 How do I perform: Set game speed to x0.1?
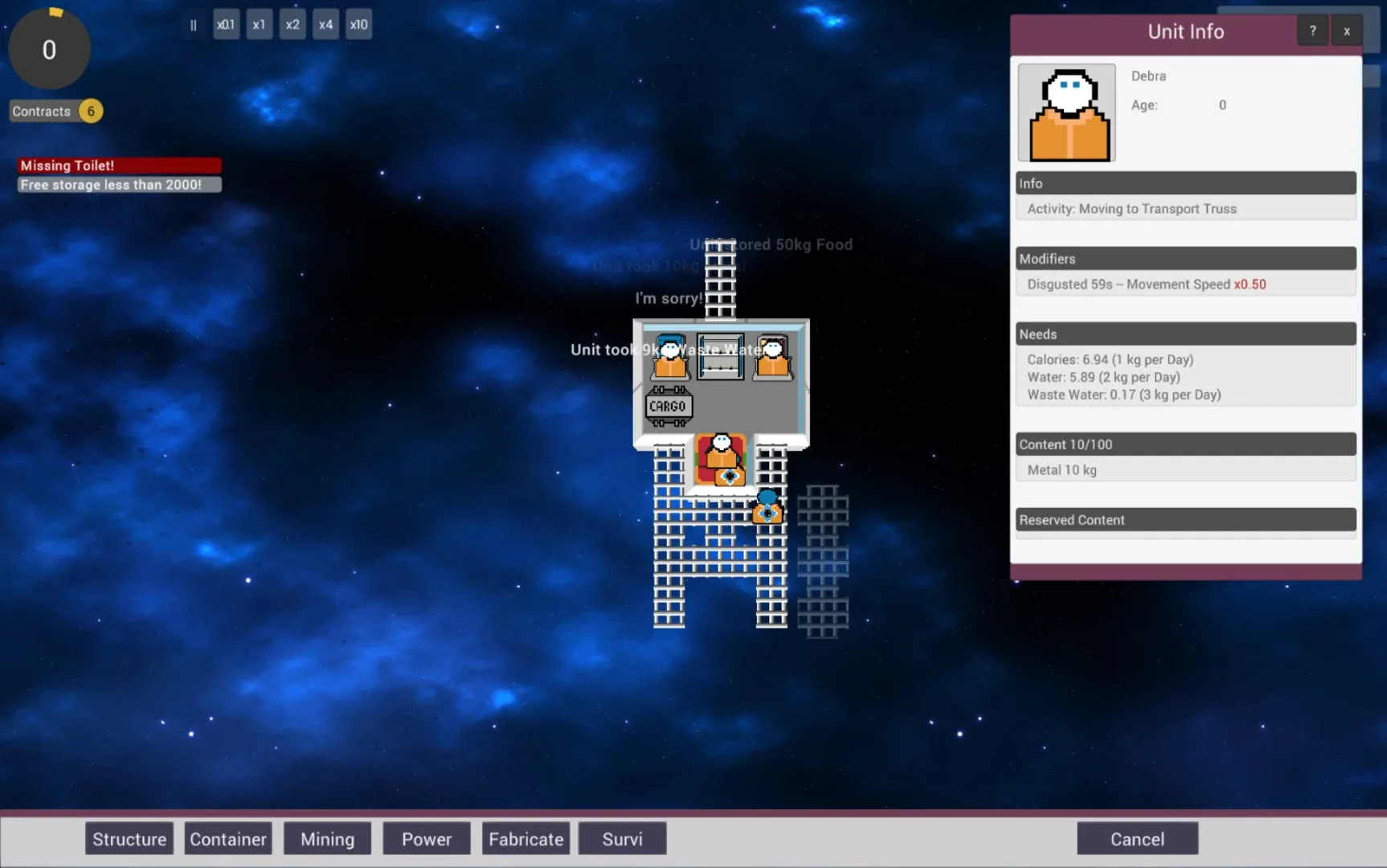coord(226,25)
